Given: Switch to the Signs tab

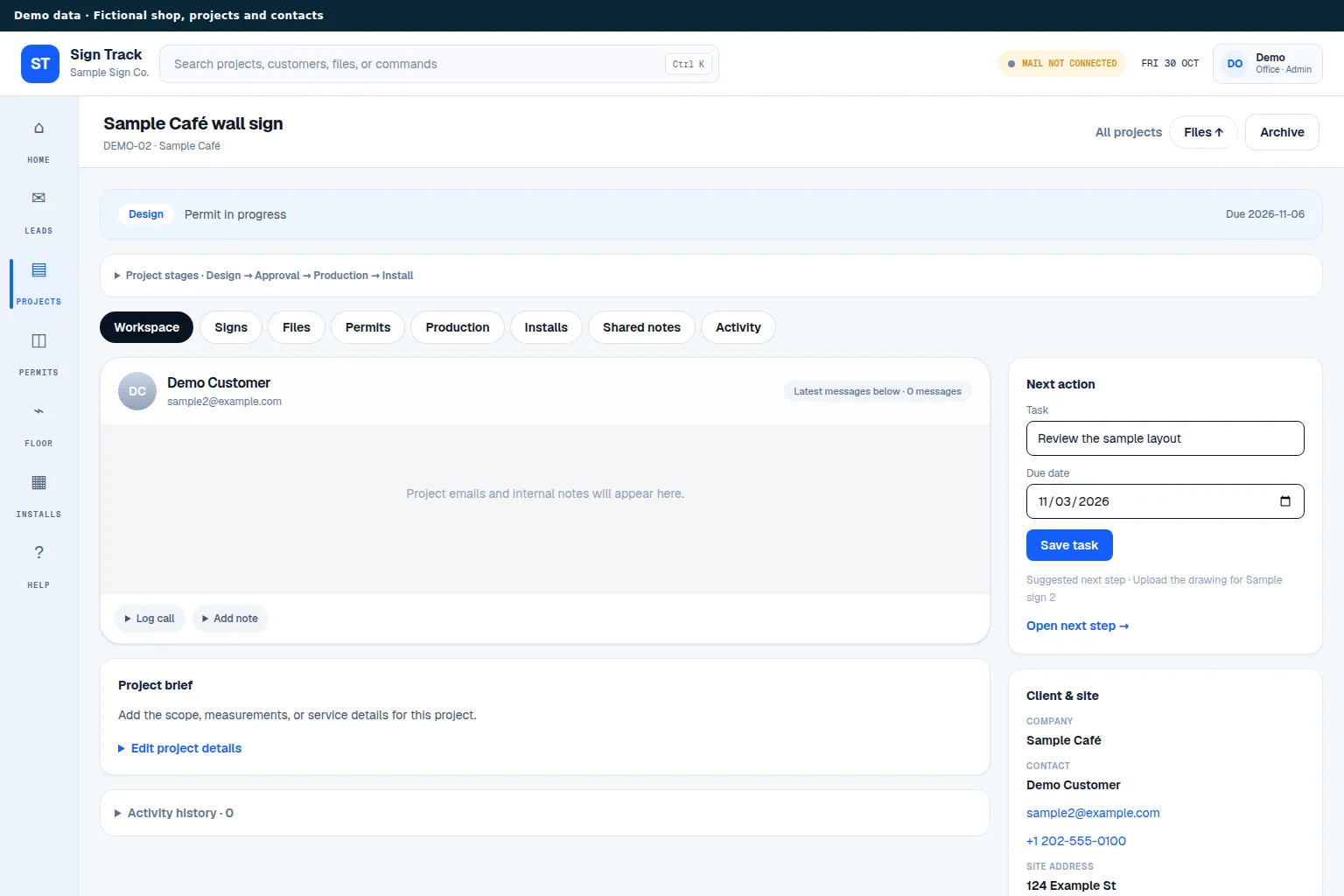Looking at the screenshot, I should click(231, 327).
